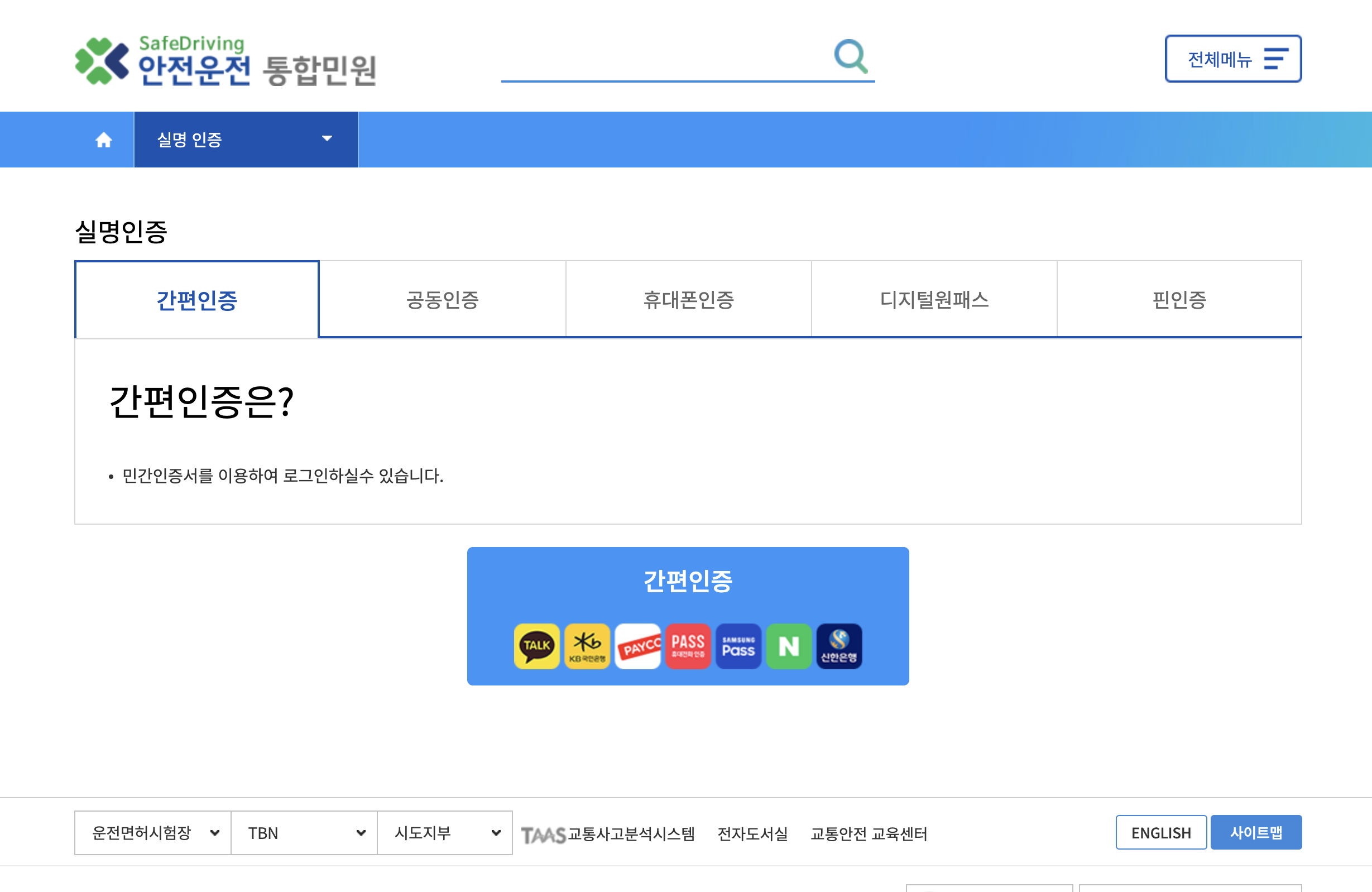Open the TBN dropdown in the footer
Image resolution: width=1372 pixels, height=892 pixels.
coord(304,833)
